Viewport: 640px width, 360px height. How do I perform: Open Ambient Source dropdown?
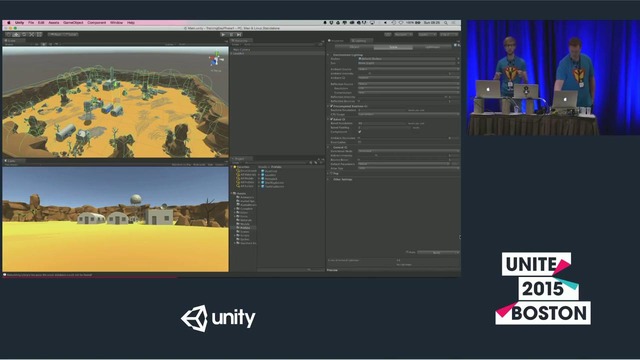point(409,69)
